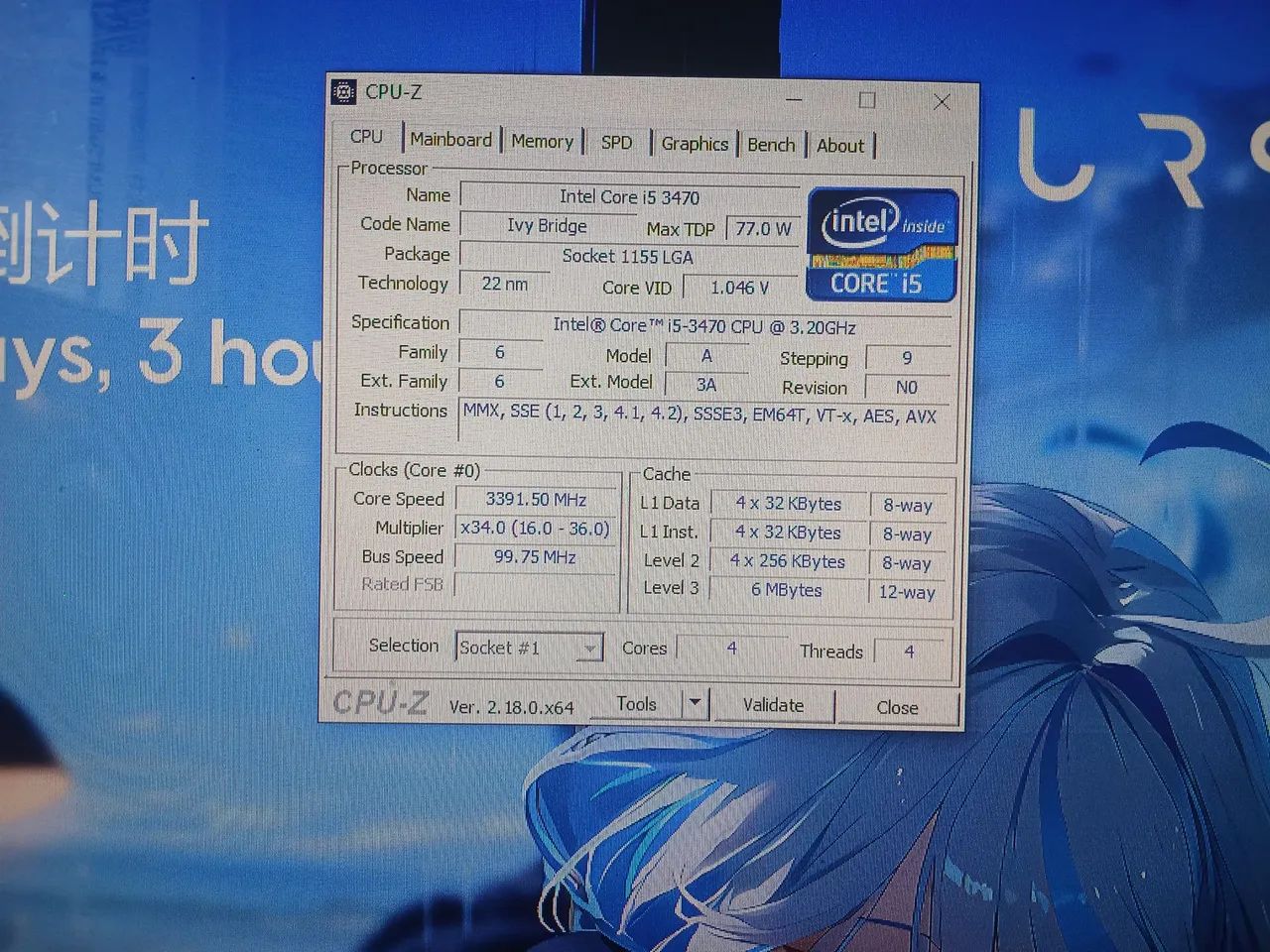
Task: Select the CPU tab
Action: [366, 137]
